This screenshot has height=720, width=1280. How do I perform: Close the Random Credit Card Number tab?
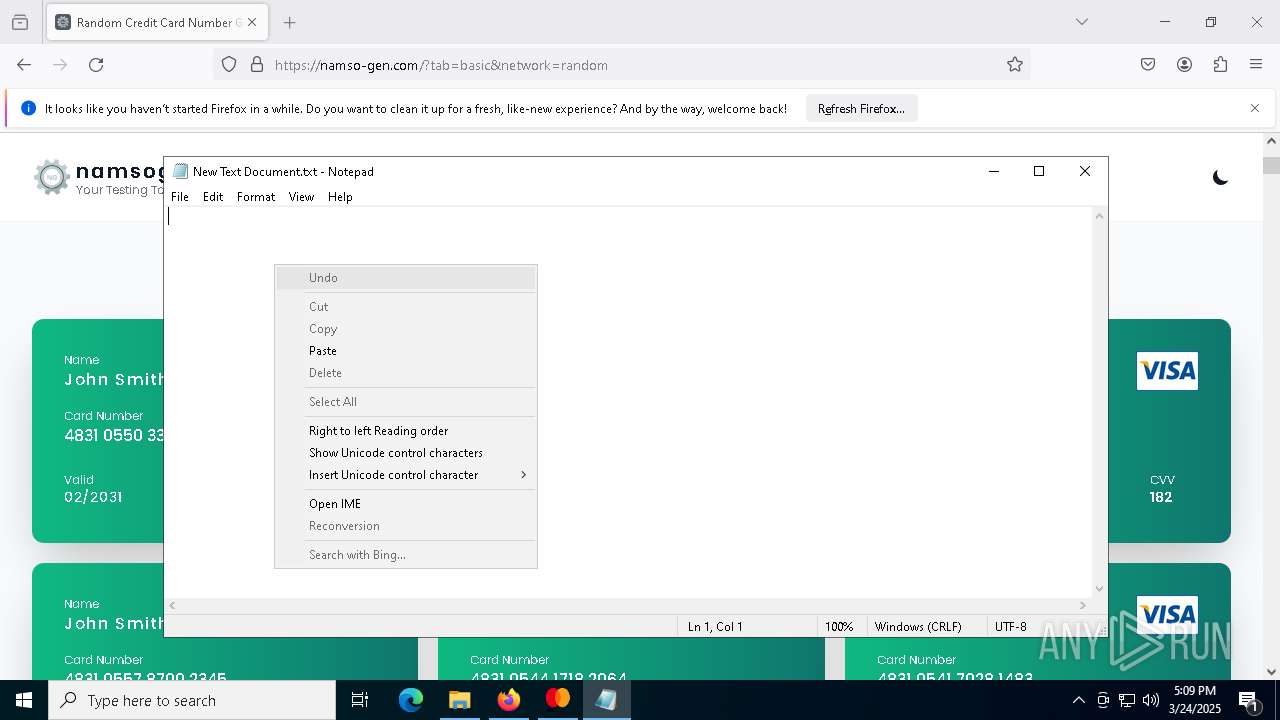point(252,22)
